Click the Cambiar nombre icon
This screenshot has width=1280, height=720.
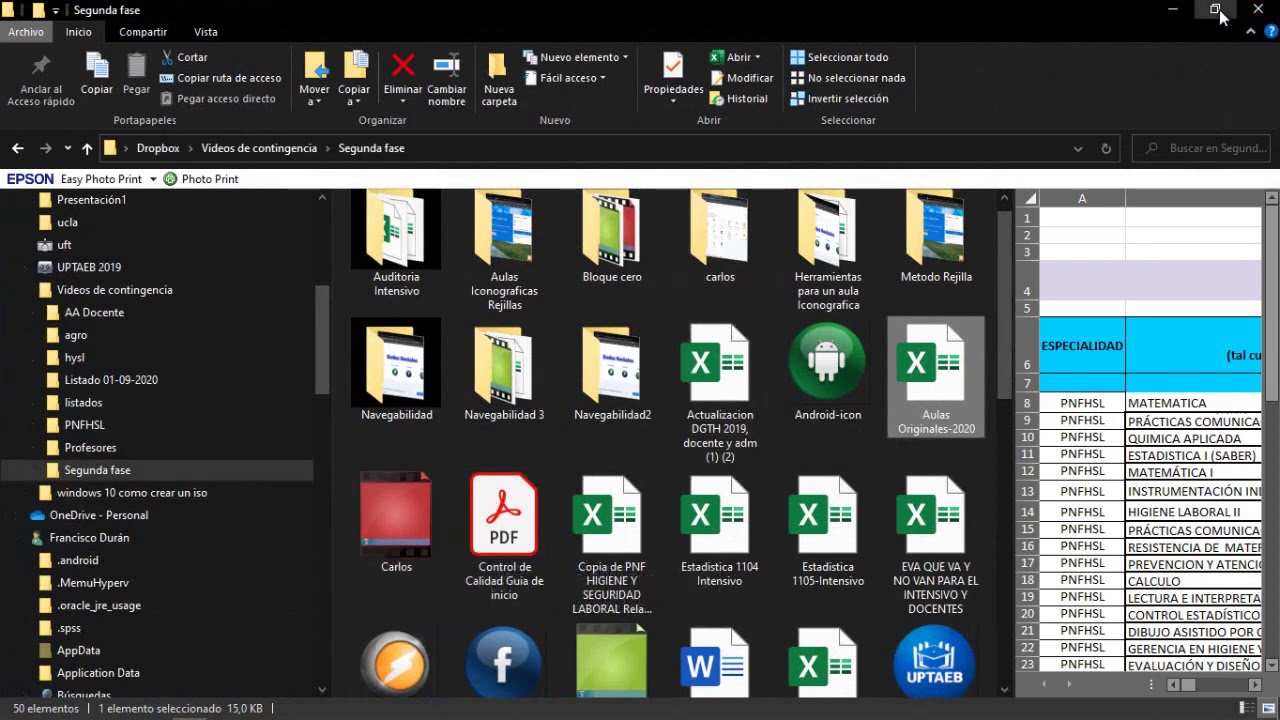pos(446,66)
